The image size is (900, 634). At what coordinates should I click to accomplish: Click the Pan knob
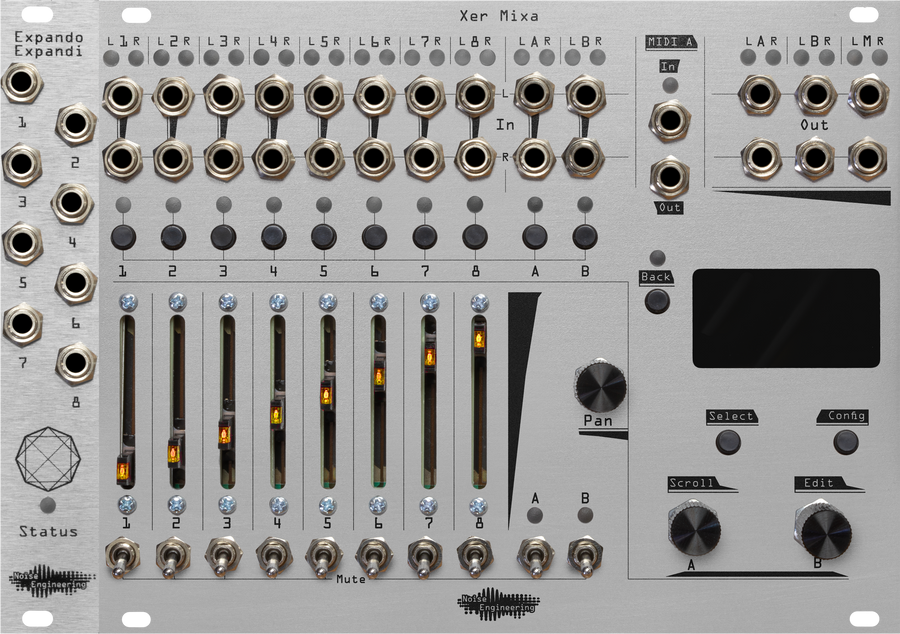point(601,385)
